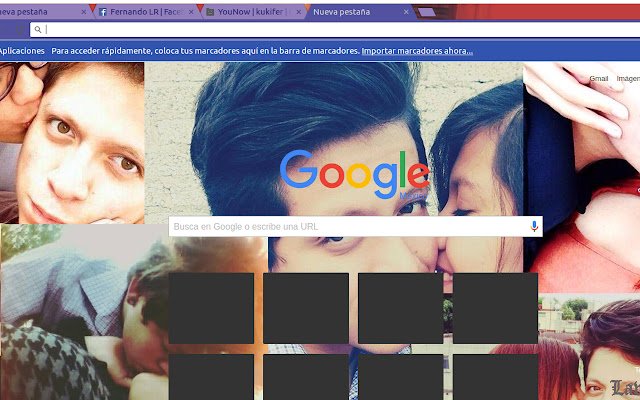The width and height of the screenshot is (640, 400).
Task: Close the Fernando LR Facebook tab
Action: 191,12
